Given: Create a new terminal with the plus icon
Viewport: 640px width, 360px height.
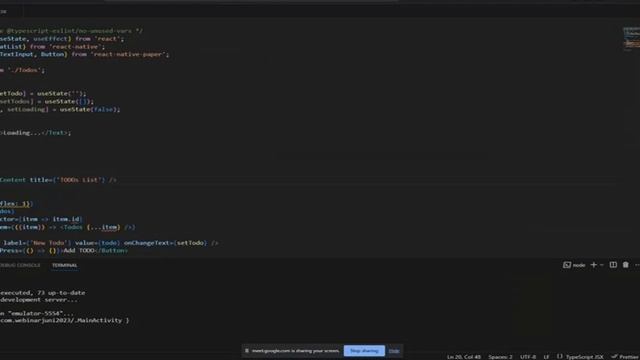Looking at the screenshot, I should pos(593,265).
